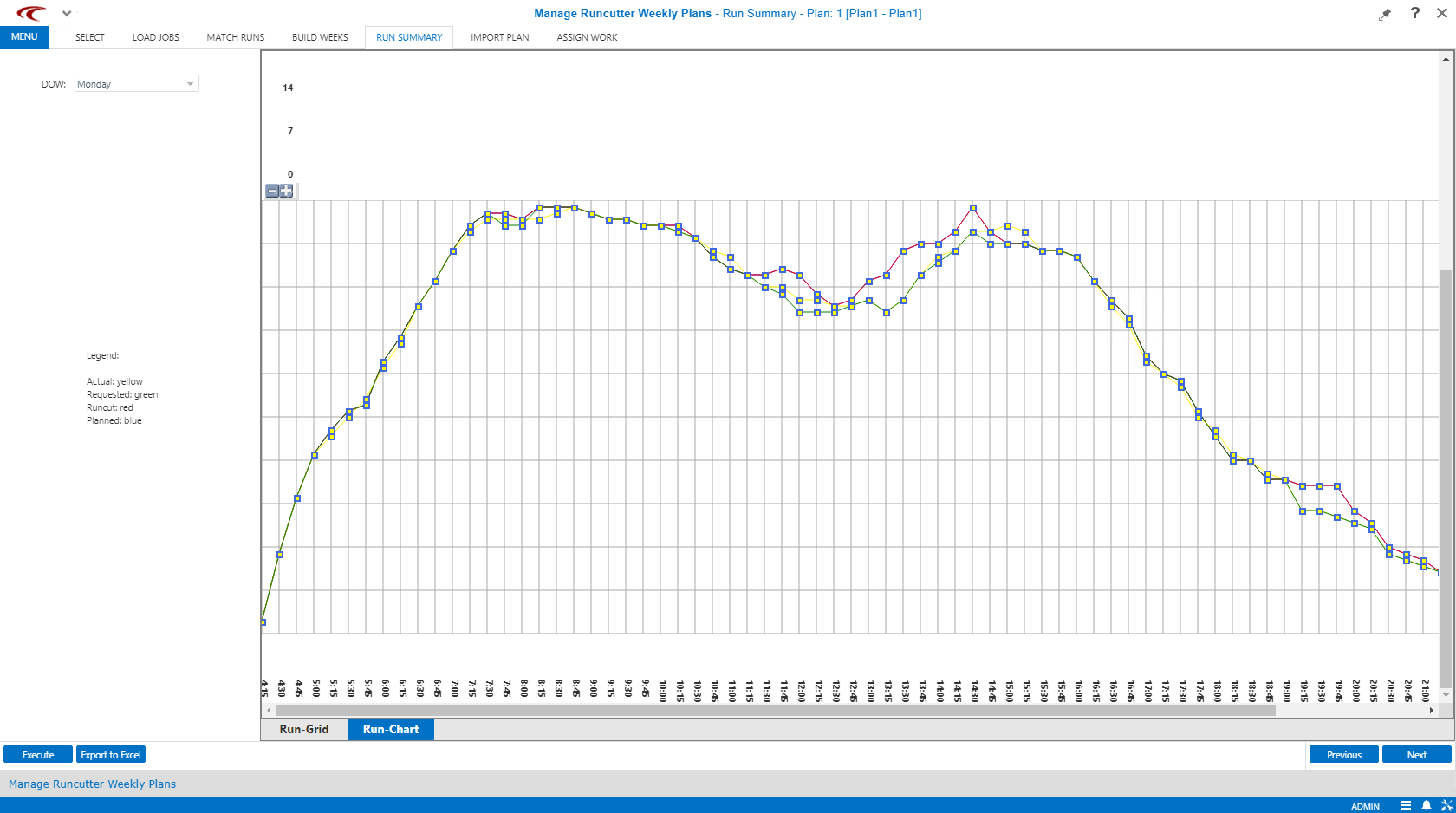Click the notification bell icon
This screenshot has width=1456, height=813.
[1427, 805]
